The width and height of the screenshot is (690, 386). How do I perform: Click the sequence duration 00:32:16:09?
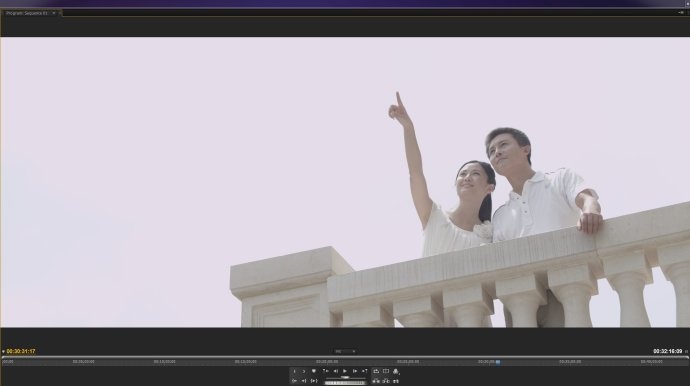(668, 351)
